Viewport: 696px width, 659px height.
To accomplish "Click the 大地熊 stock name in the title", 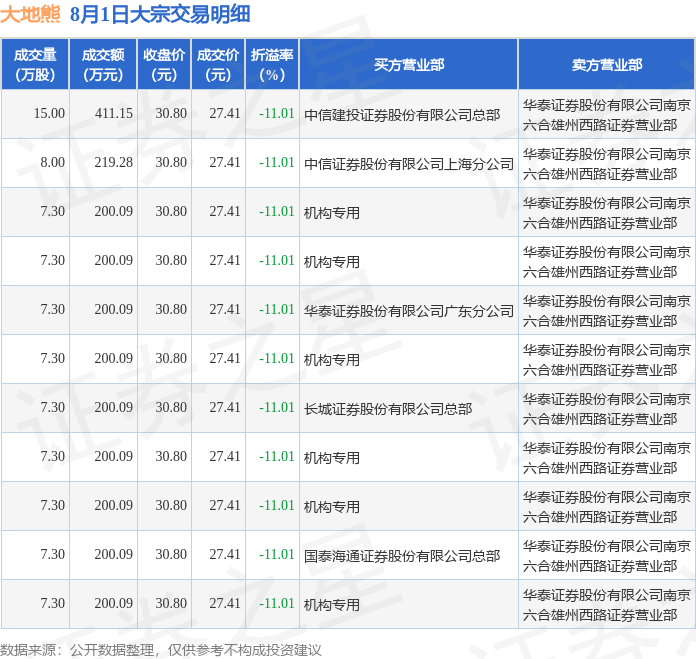I will click(30, 14).
